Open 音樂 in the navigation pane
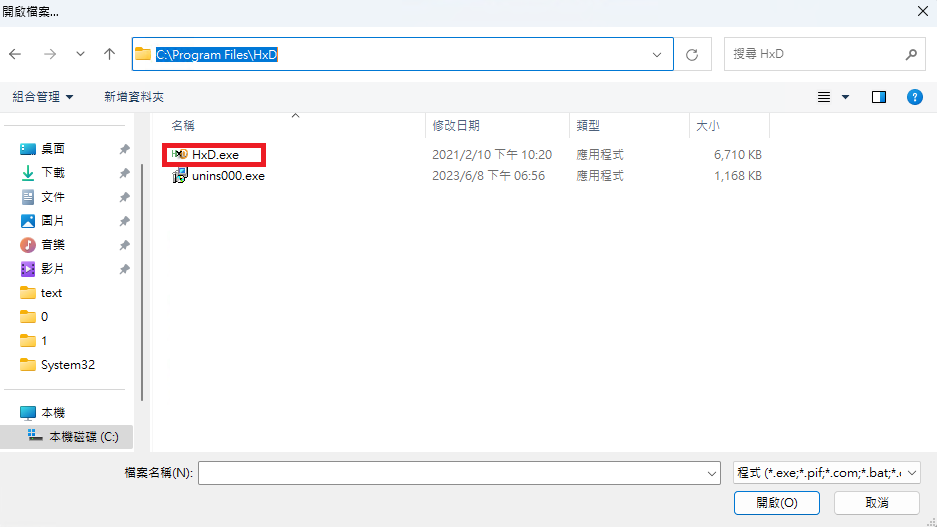937x527 pixels. coord(53,244)
